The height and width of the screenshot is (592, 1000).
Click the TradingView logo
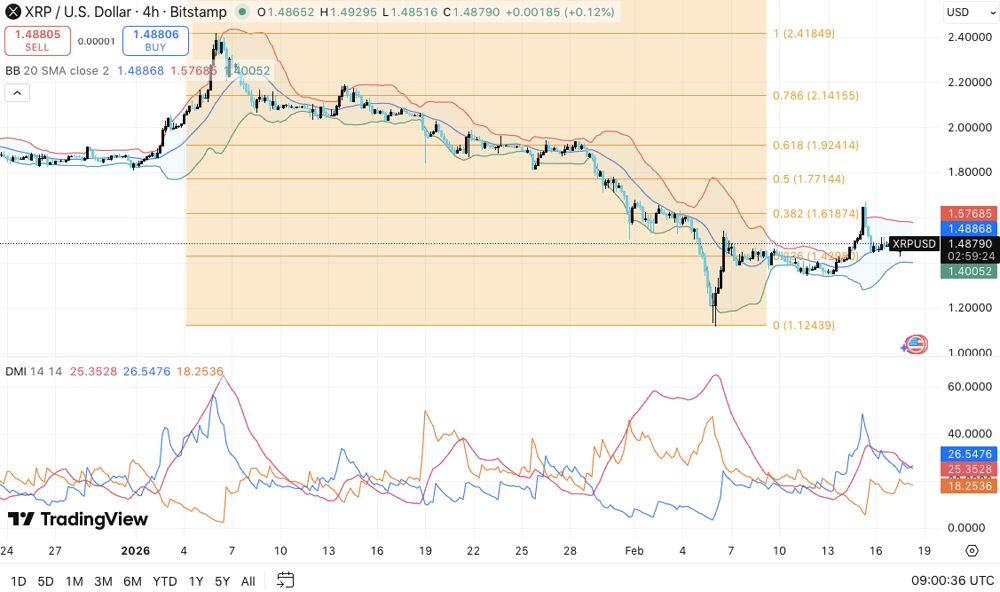(x=78, y=519)
